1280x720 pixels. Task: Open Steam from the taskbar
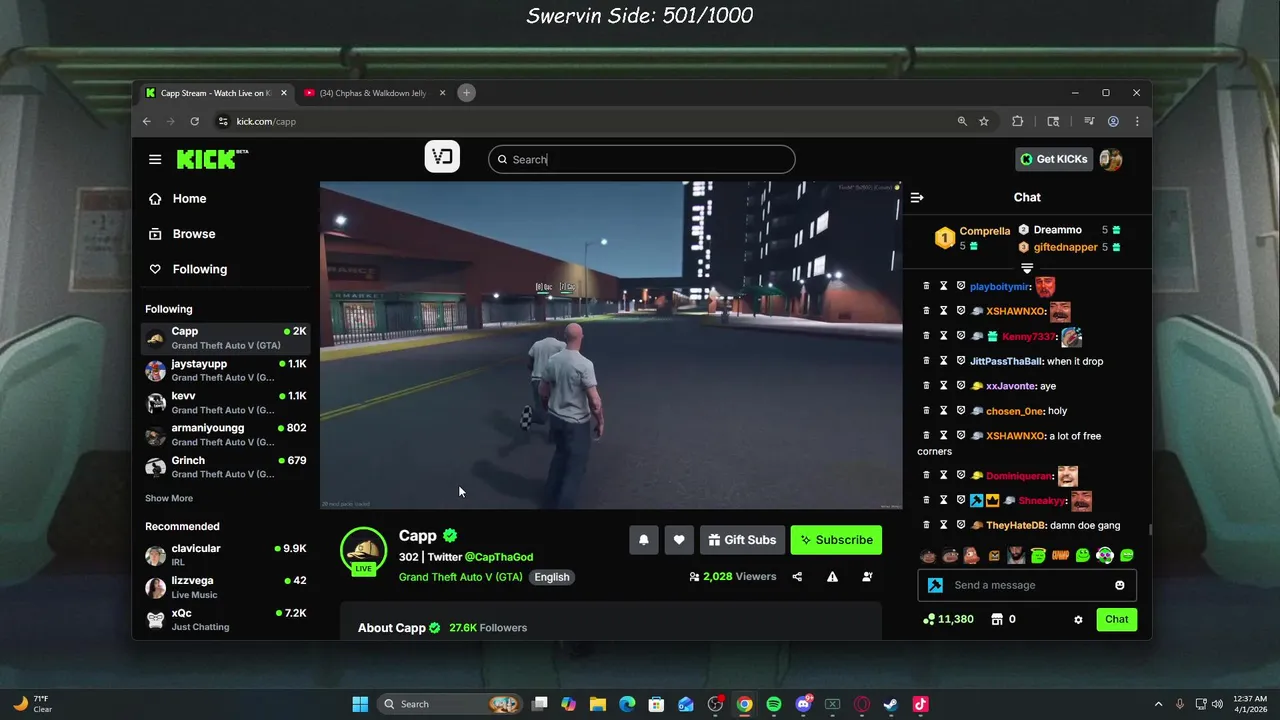coord(890,704)
